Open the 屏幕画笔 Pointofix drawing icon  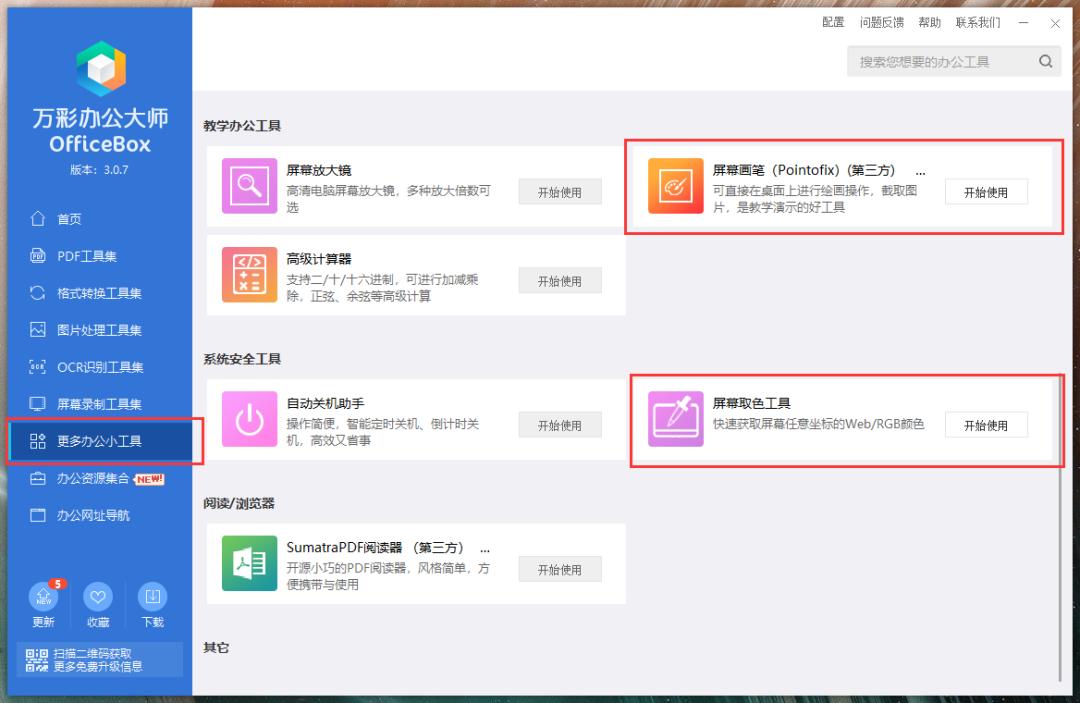pyautogui.click(x=675, y=186)
